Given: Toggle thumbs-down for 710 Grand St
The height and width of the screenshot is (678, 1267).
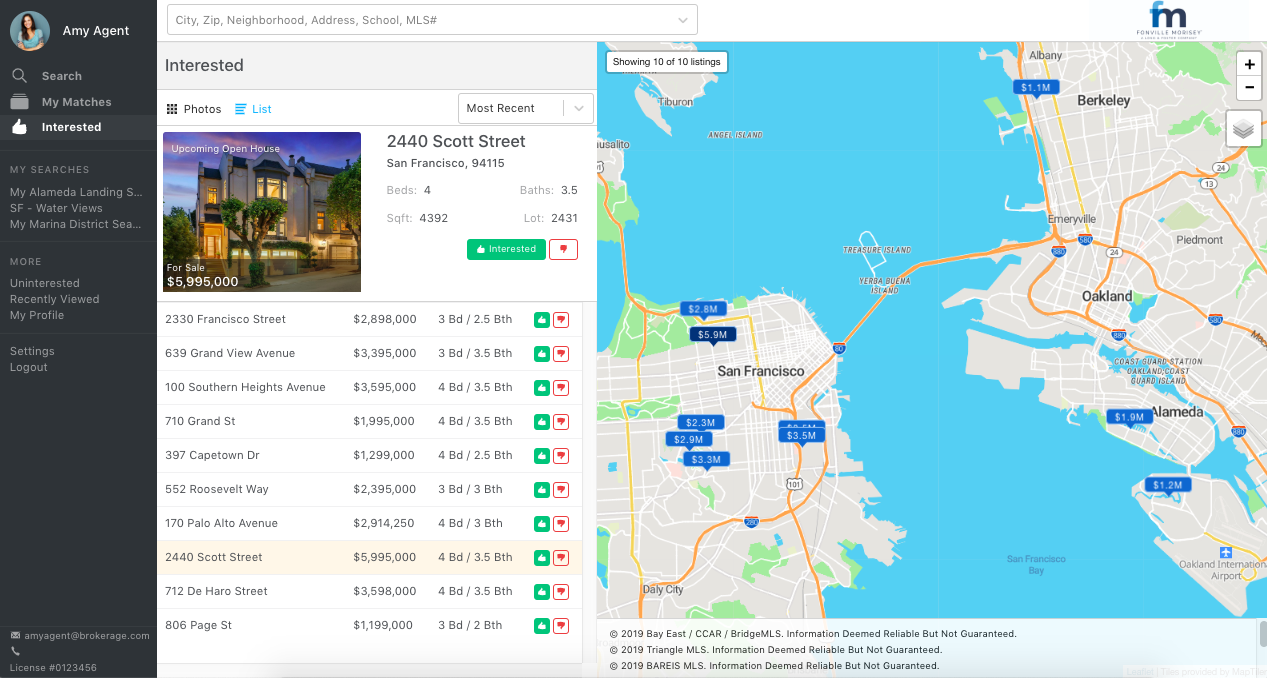Looking at the screenshot, I should click(561, 422).
